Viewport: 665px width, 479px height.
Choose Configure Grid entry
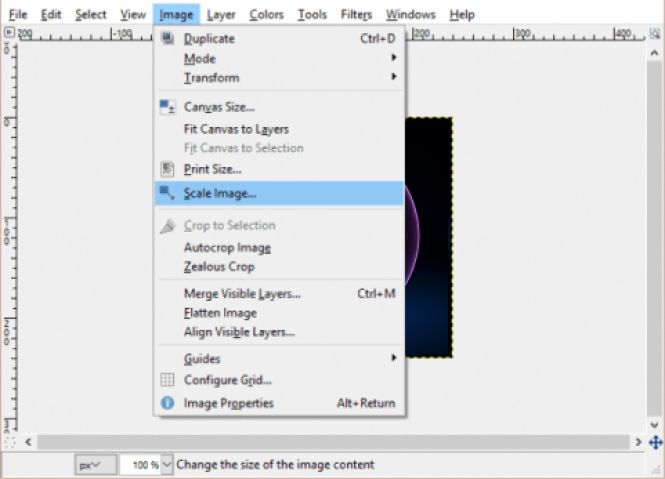279,380
